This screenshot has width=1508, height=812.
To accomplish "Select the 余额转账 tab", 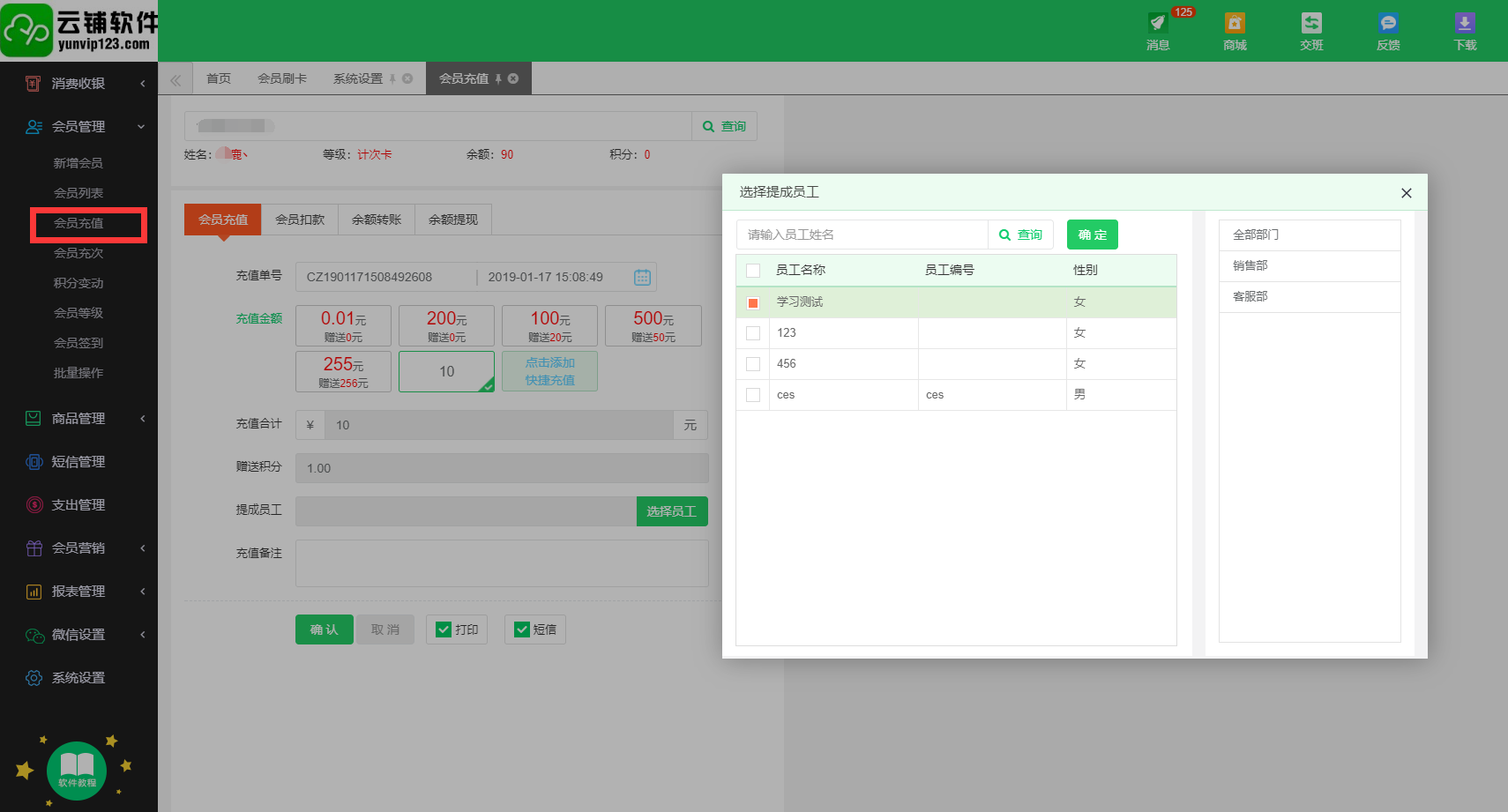I will tap(377, 220).
